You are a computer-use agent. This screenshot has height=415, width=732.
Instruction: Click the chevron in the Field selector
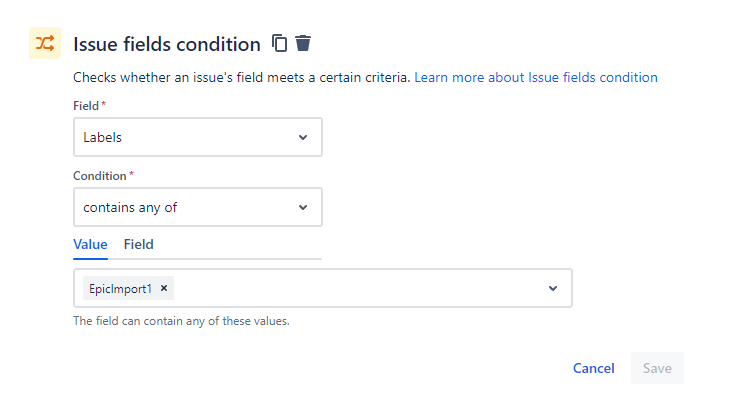pos(303,138)
